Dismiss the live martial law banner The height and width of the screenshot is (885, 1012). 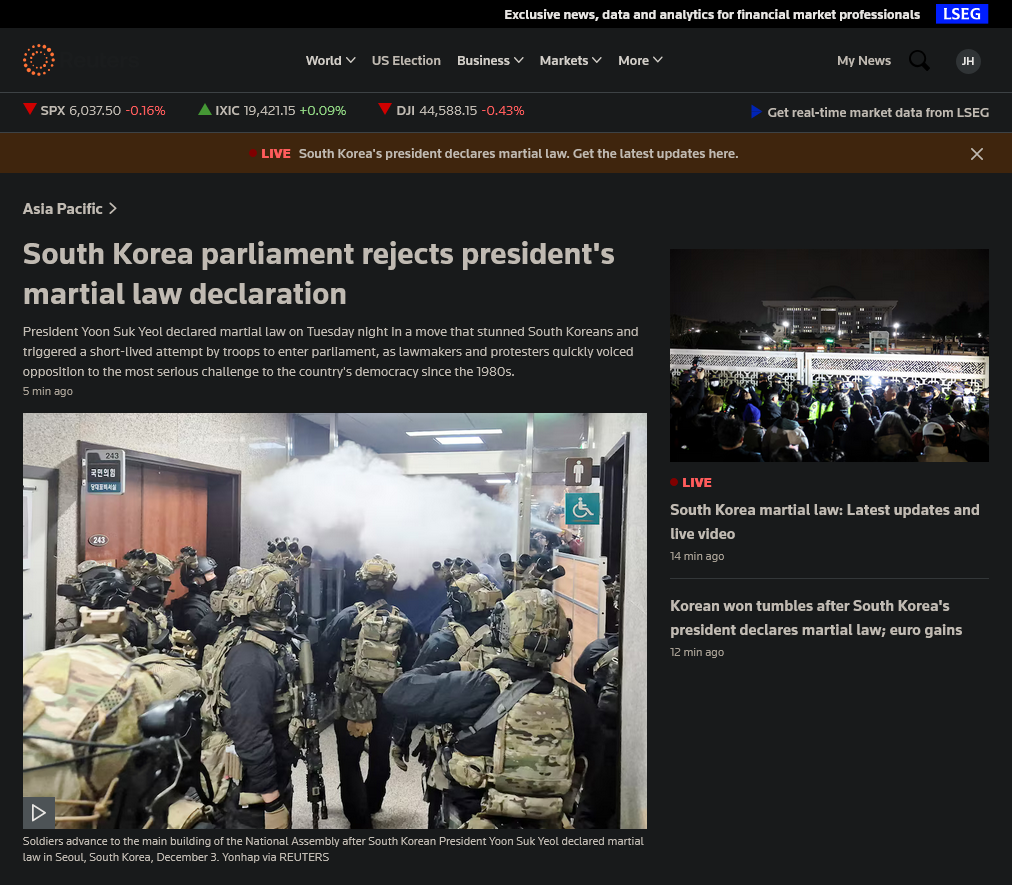tap(976, 154)
